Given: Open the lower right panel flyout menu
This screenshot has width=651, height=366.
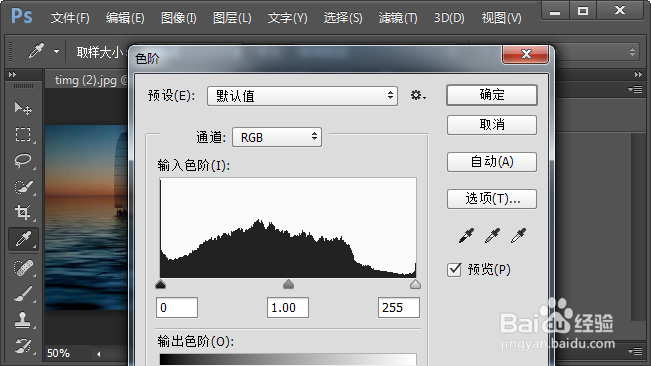Looking at the screenshot, I should click(635, 351).
